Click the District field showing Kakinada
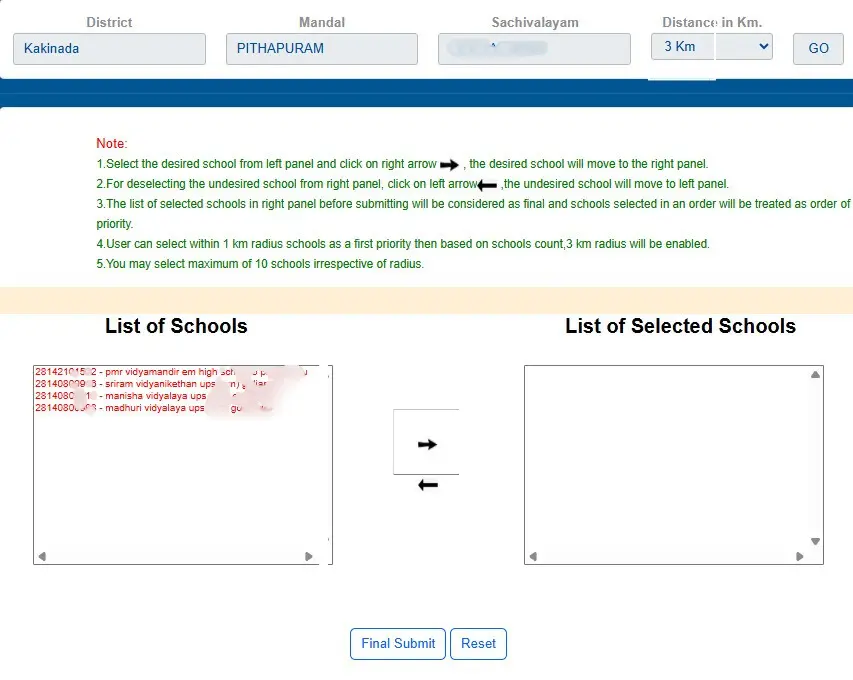 (x=109, y=48)
